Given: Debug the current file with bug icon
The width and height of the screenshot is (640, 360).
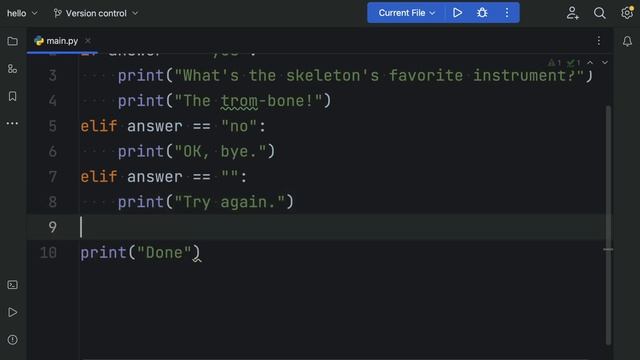Looking at the screenshot, I should point(482,13).
